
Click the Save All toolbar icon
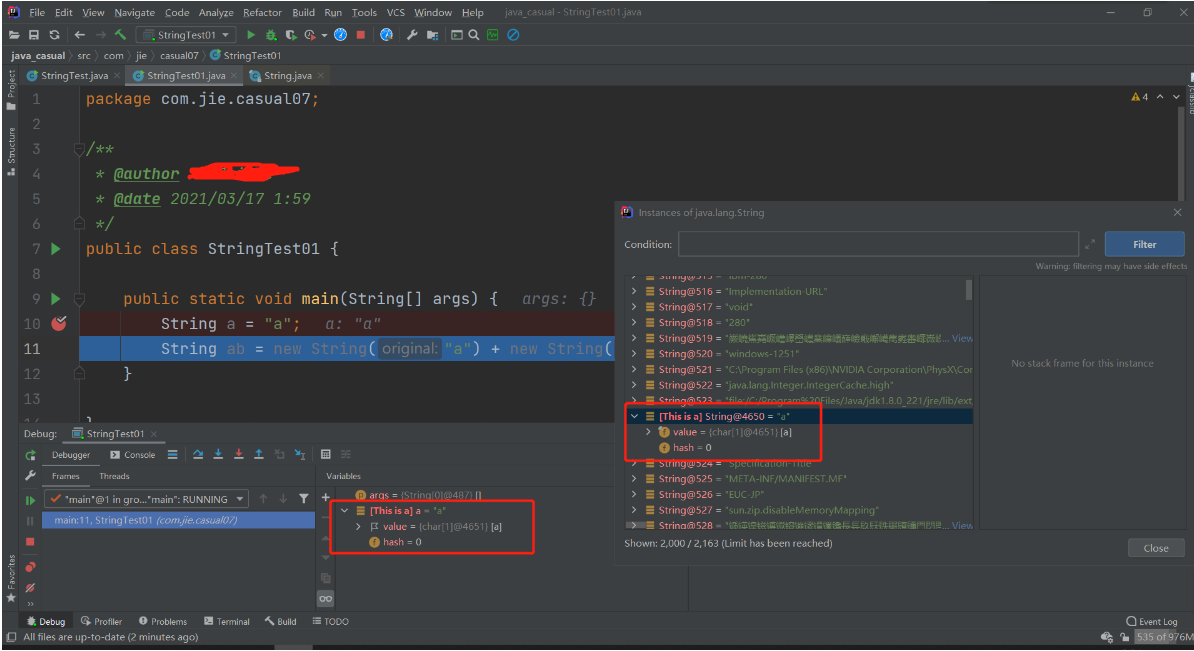click(34, 35)
